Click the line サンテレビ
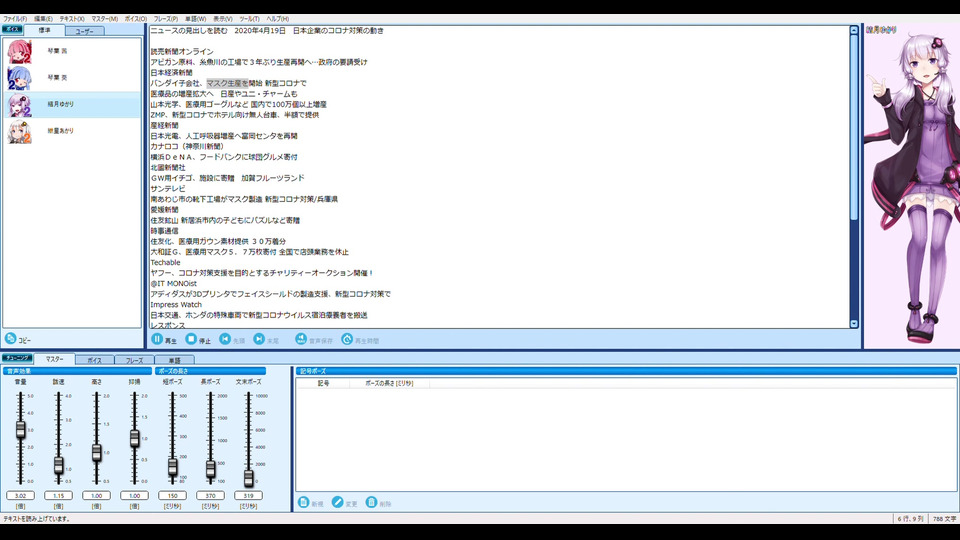 click(168, 189)
